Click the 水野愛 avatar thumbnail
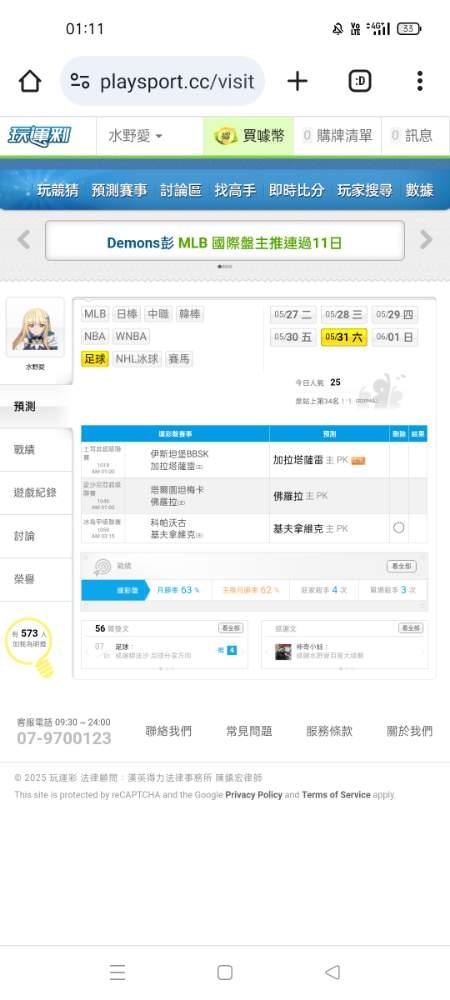Image resolution: width=450 pixels, height=1000 pixels. [35, 328]
